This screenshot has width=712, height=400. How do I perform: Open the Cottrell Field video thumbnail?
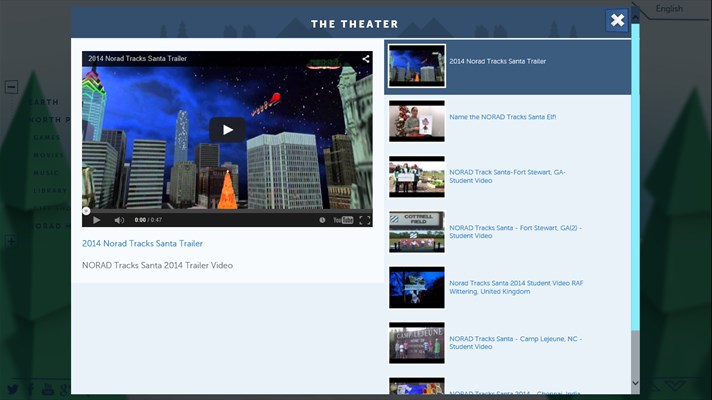point(417,232)
